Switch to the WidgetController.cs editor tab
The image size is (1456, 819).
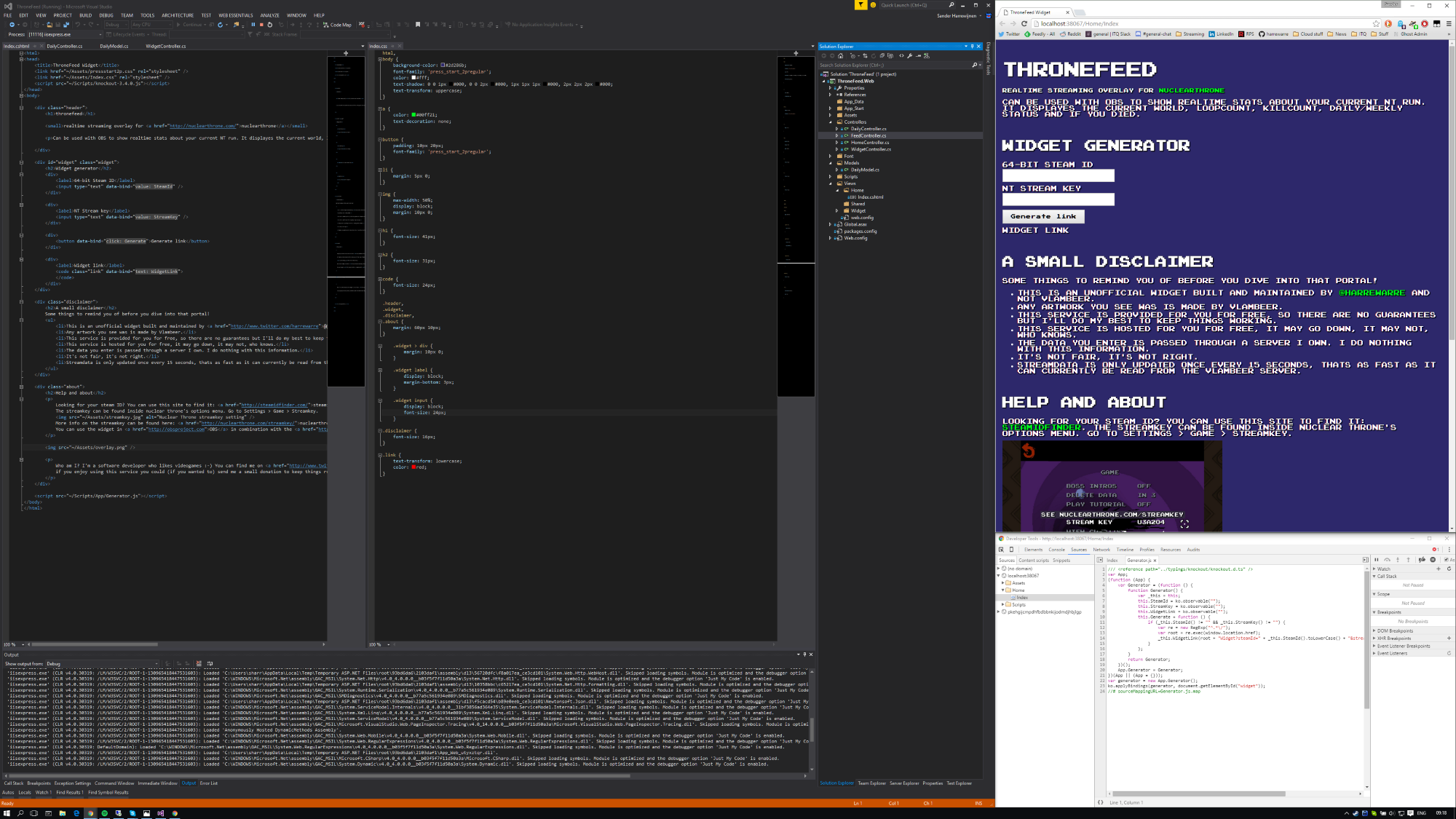pyautogui.click(x=166, y=46)
